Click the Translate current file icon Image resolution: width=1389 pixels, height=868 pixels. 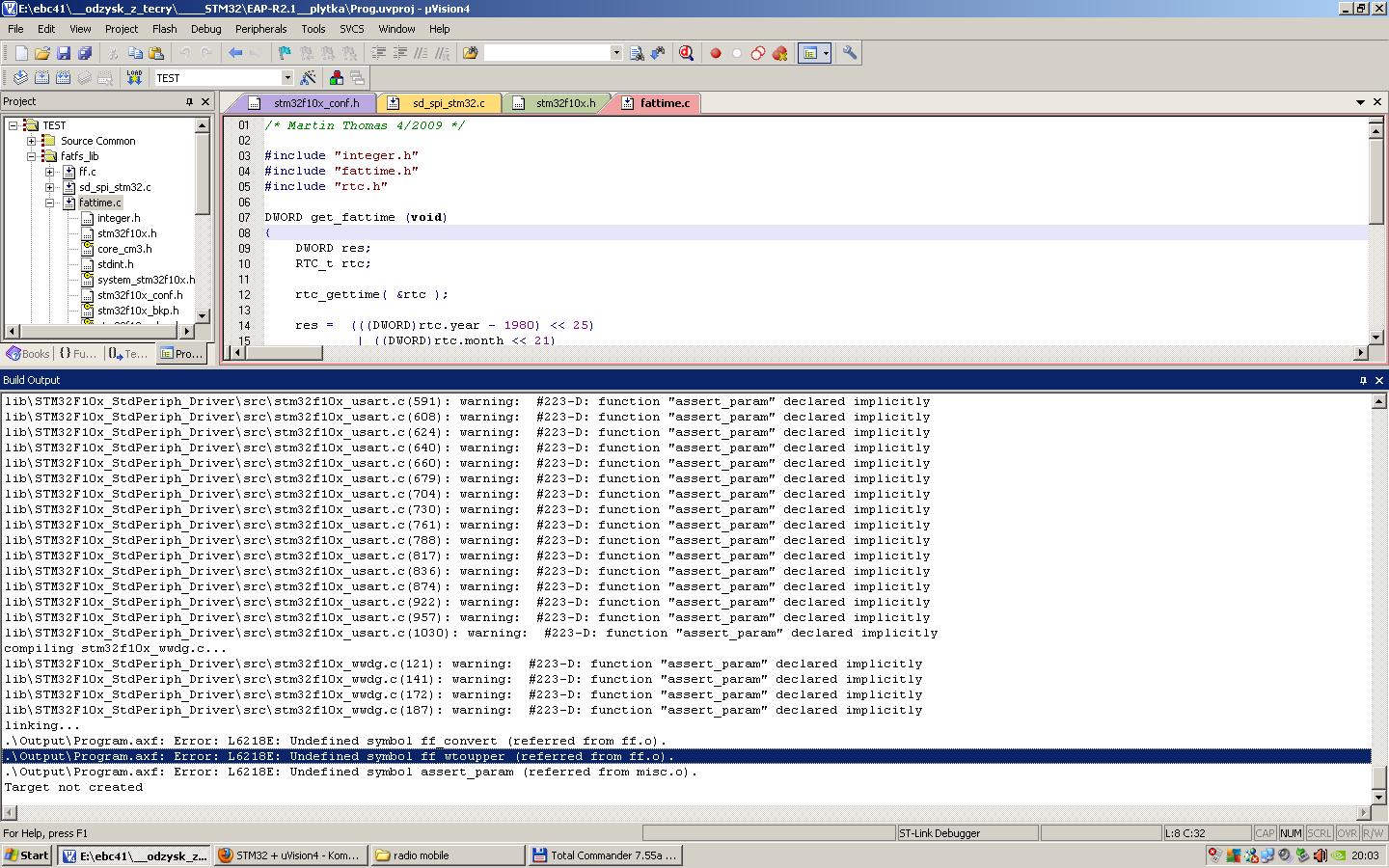coord(21,77)
